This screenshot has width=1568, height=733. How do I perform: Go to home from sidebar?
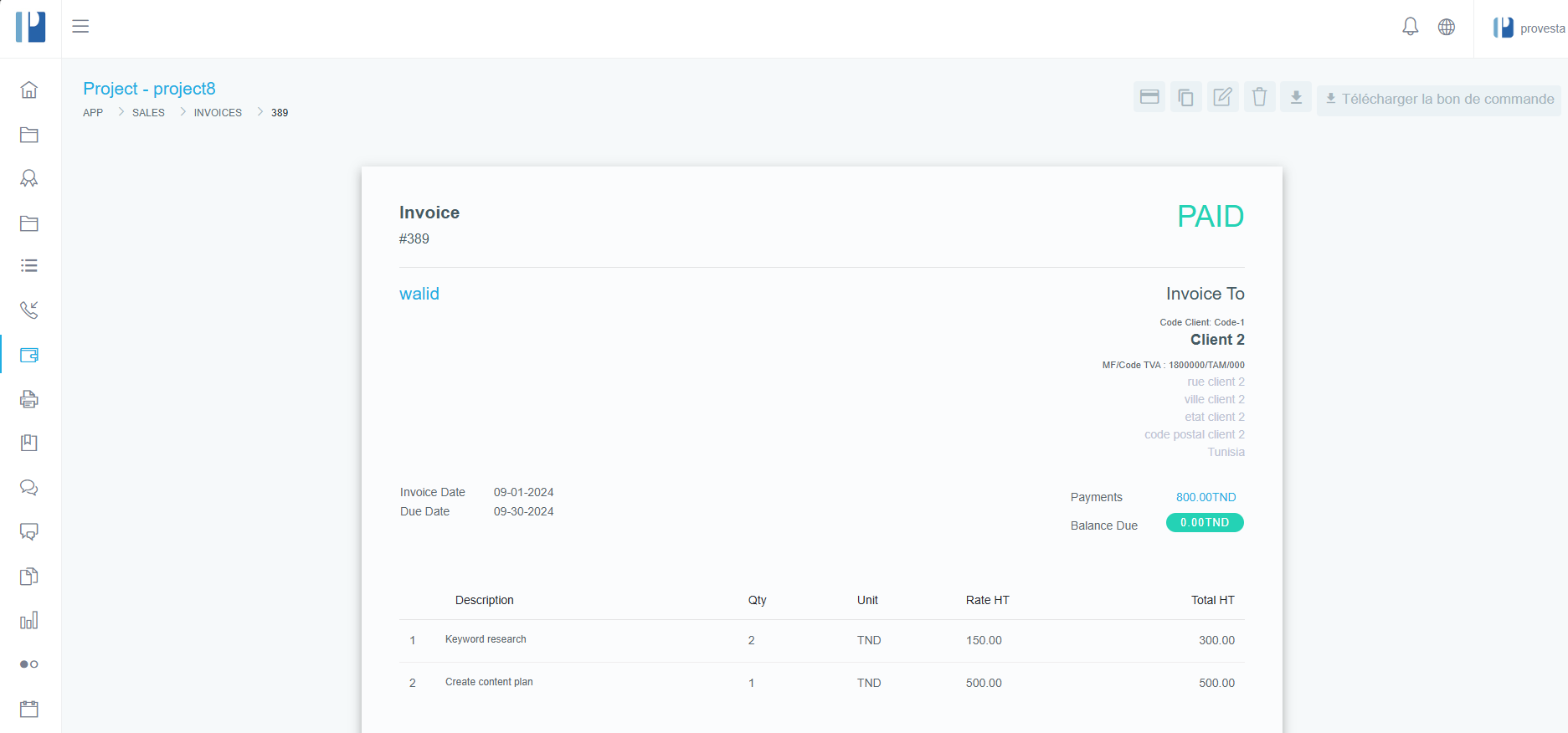pyautogui.click(x=29, y=90)
